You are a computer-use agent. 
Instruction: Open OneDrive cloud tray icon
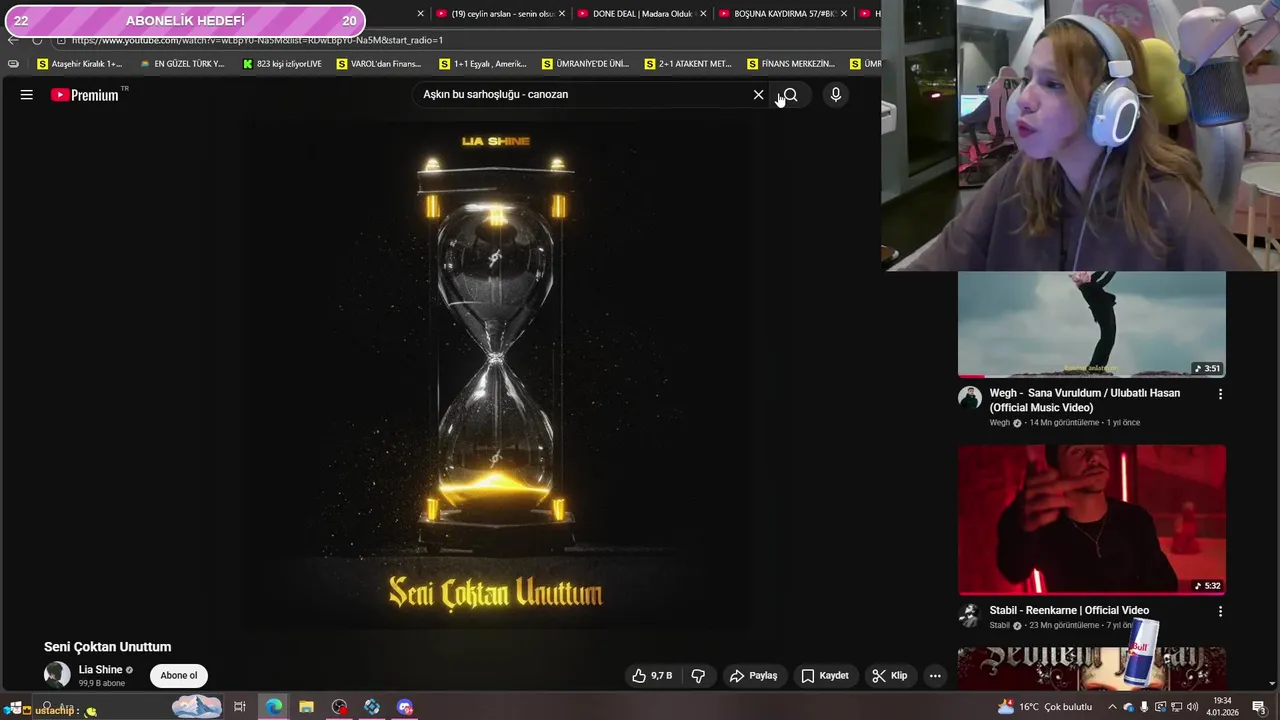(x=1129, y=707)
